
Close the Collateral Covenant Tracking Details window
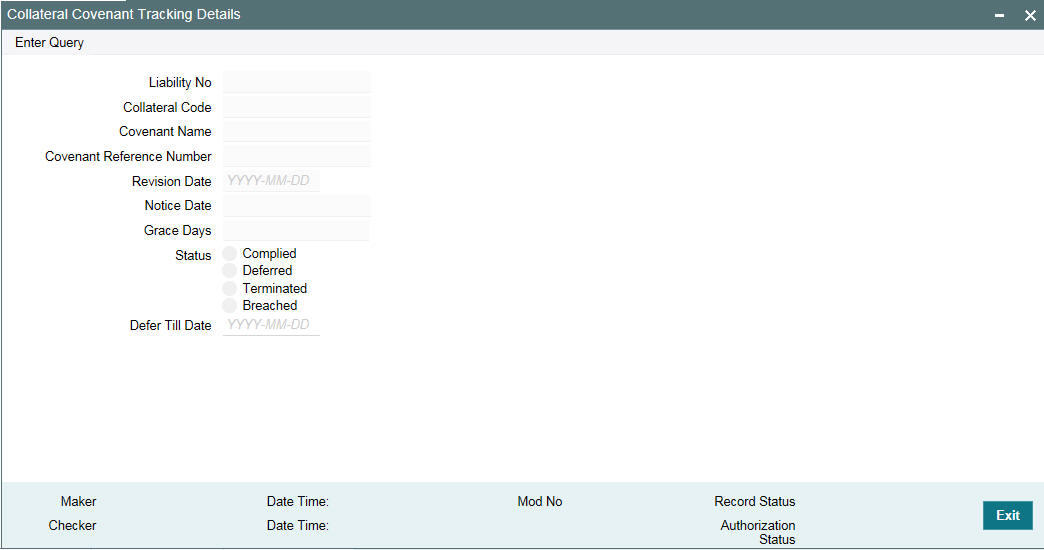[1030, 15]
